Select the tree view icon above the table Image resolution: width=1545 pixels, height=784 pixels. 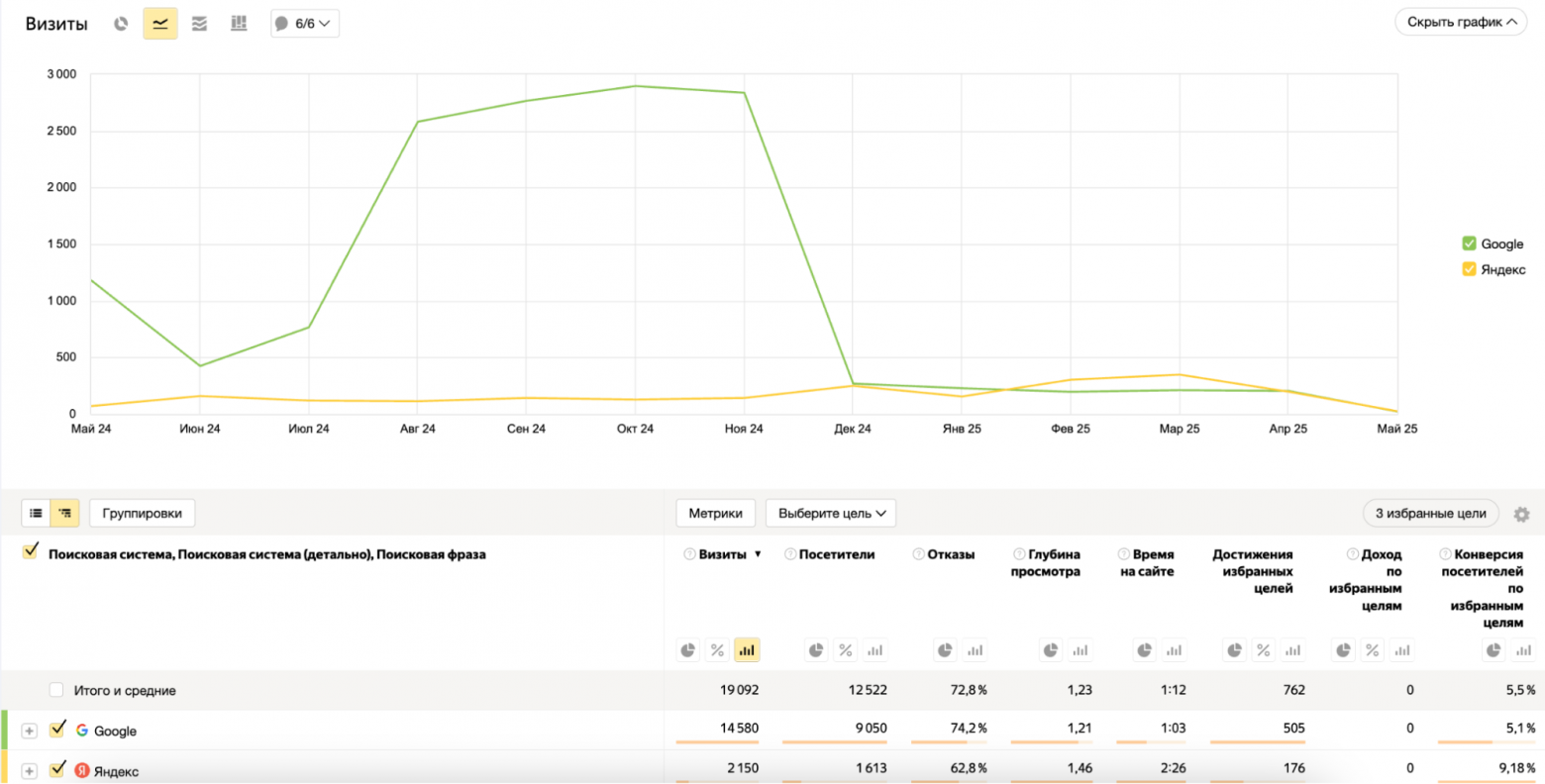click(64, 513)
